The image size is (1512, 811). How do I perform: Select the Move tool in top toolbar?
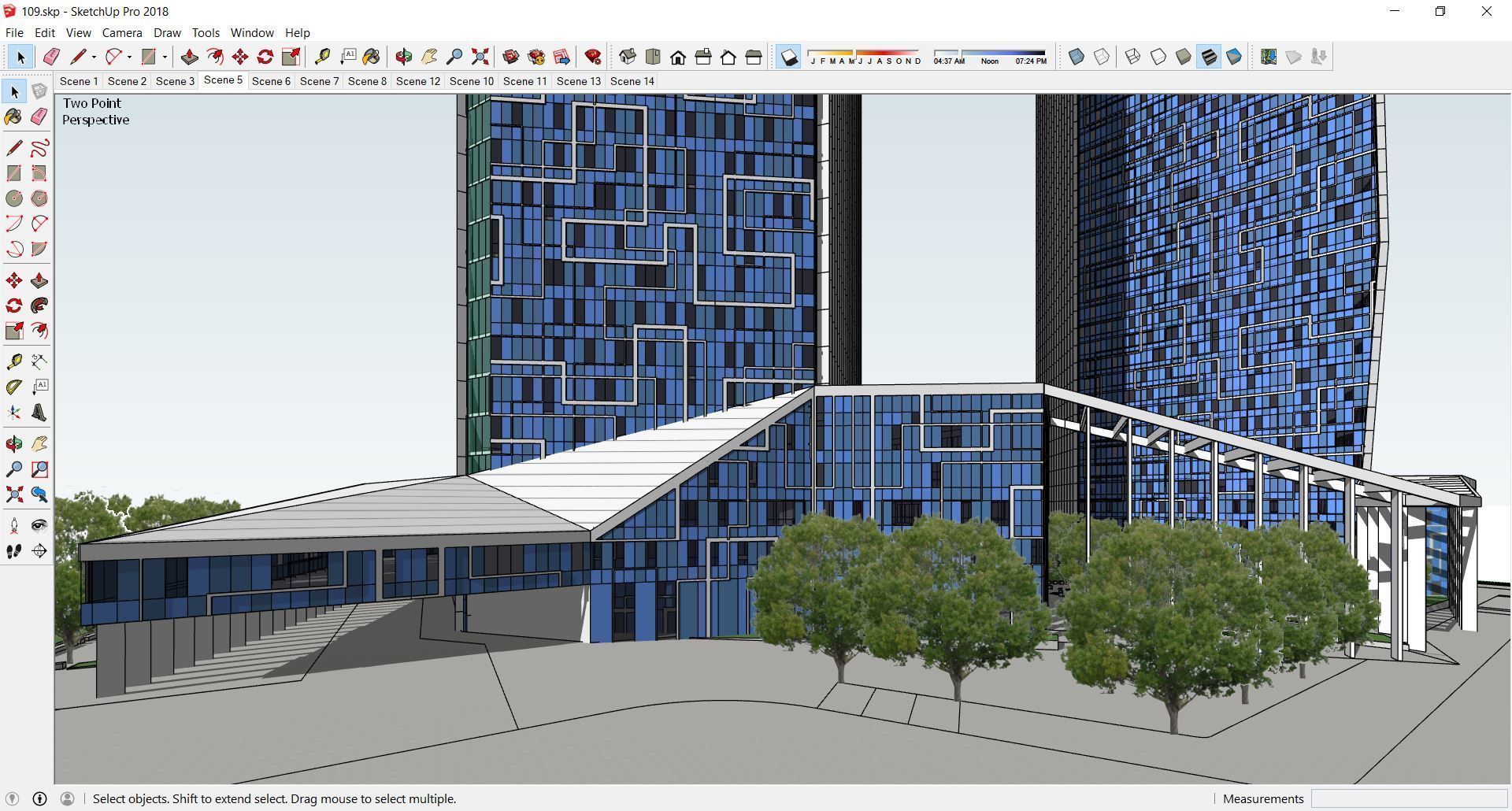240,57
